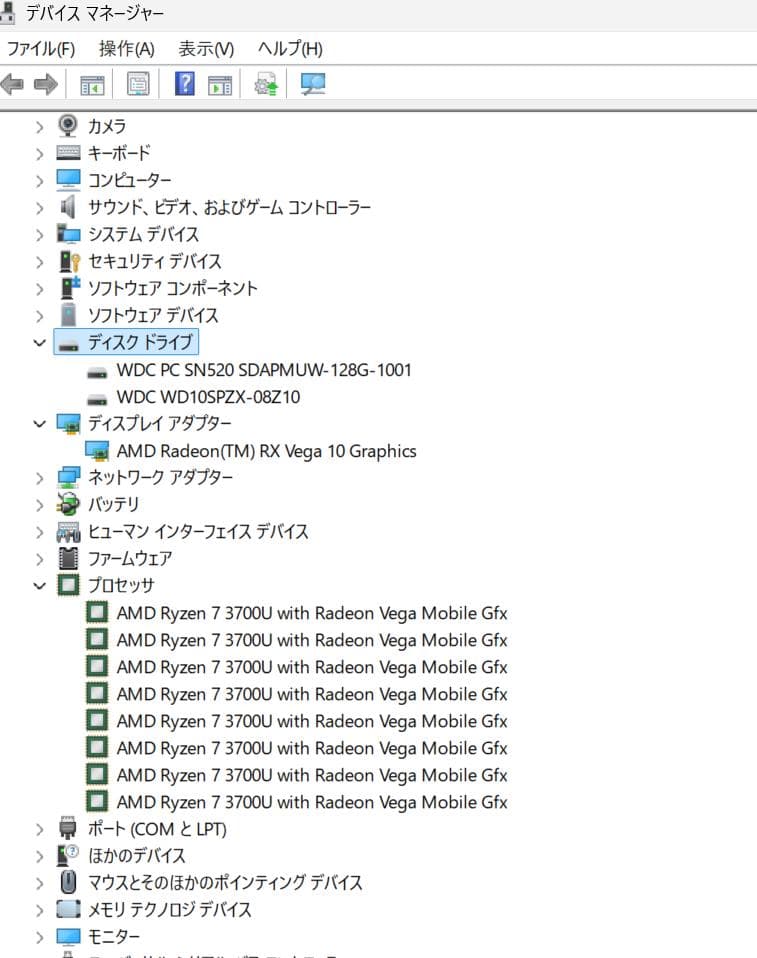Click the Update driver gear icon
The width and height of the screenshot is (757, 958).
(x=266, y=84)
